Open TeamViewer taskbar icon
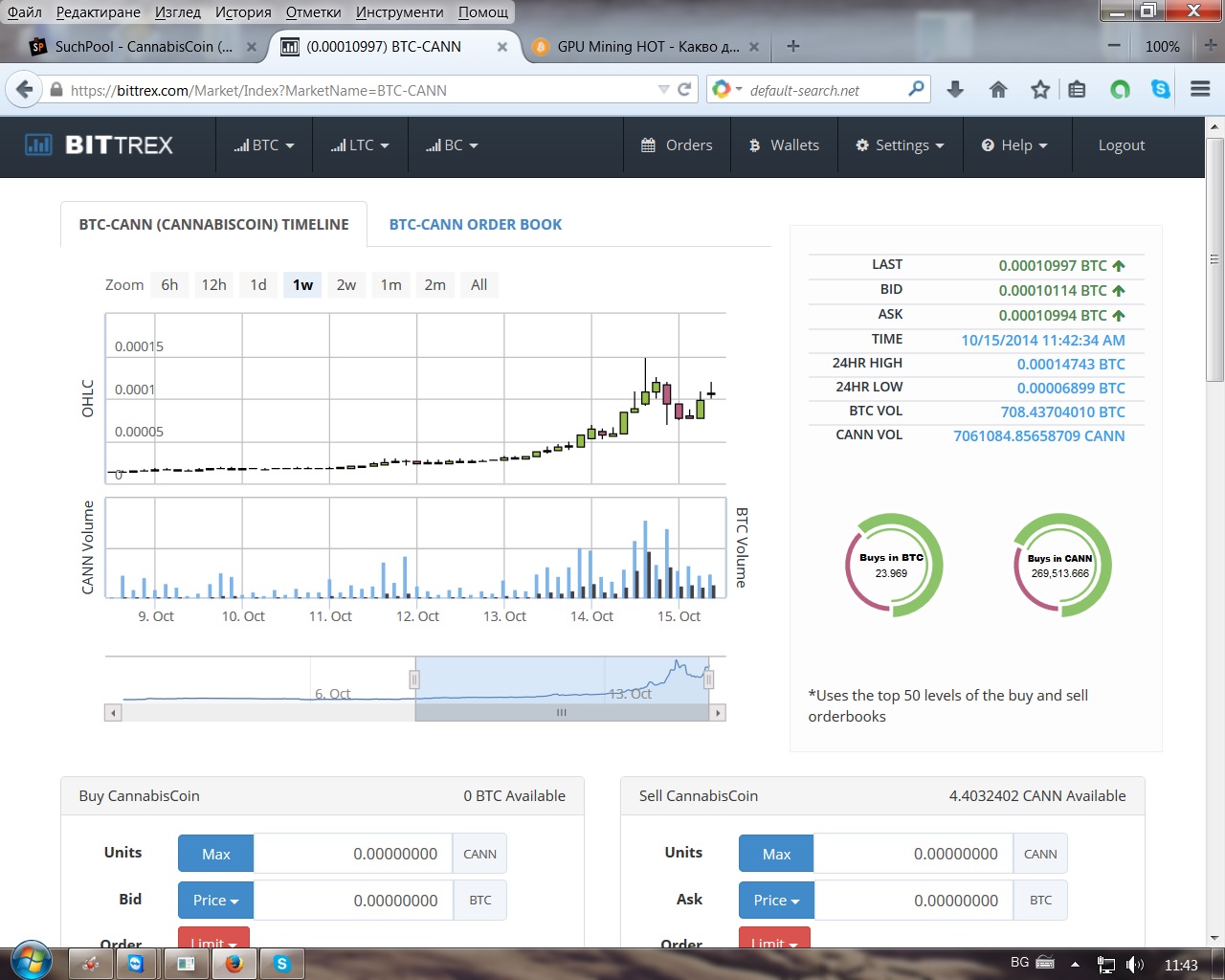Screen dimensions: 1225x980 tap(137, 964)
